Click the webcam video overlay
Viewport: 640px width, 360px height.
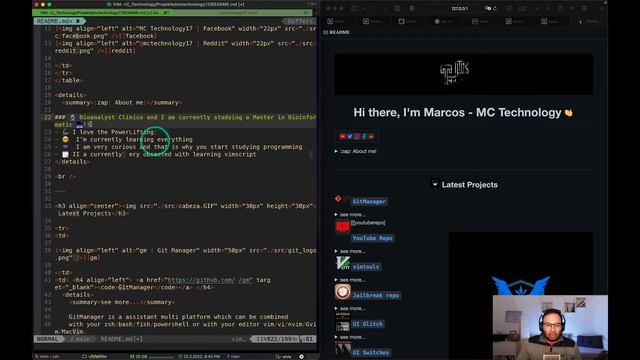(550, 327)
